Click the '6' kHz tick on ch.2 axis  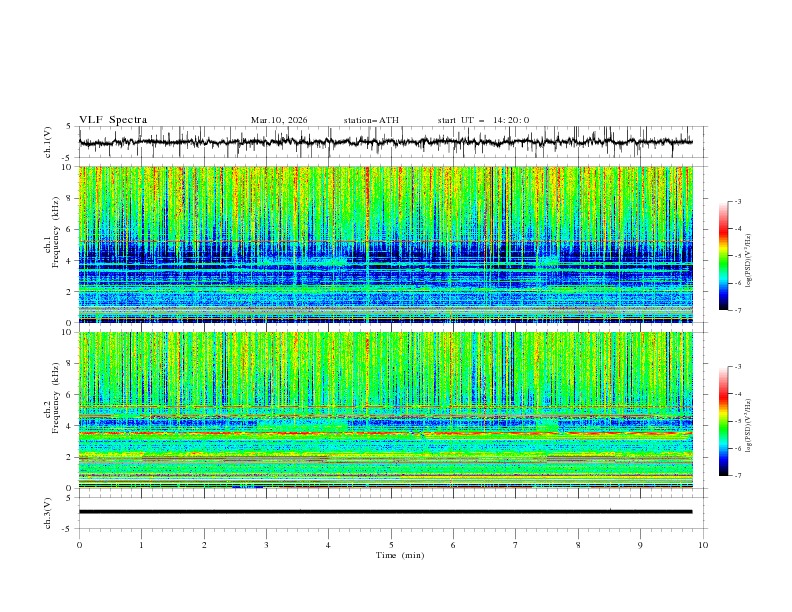(69, 394)
